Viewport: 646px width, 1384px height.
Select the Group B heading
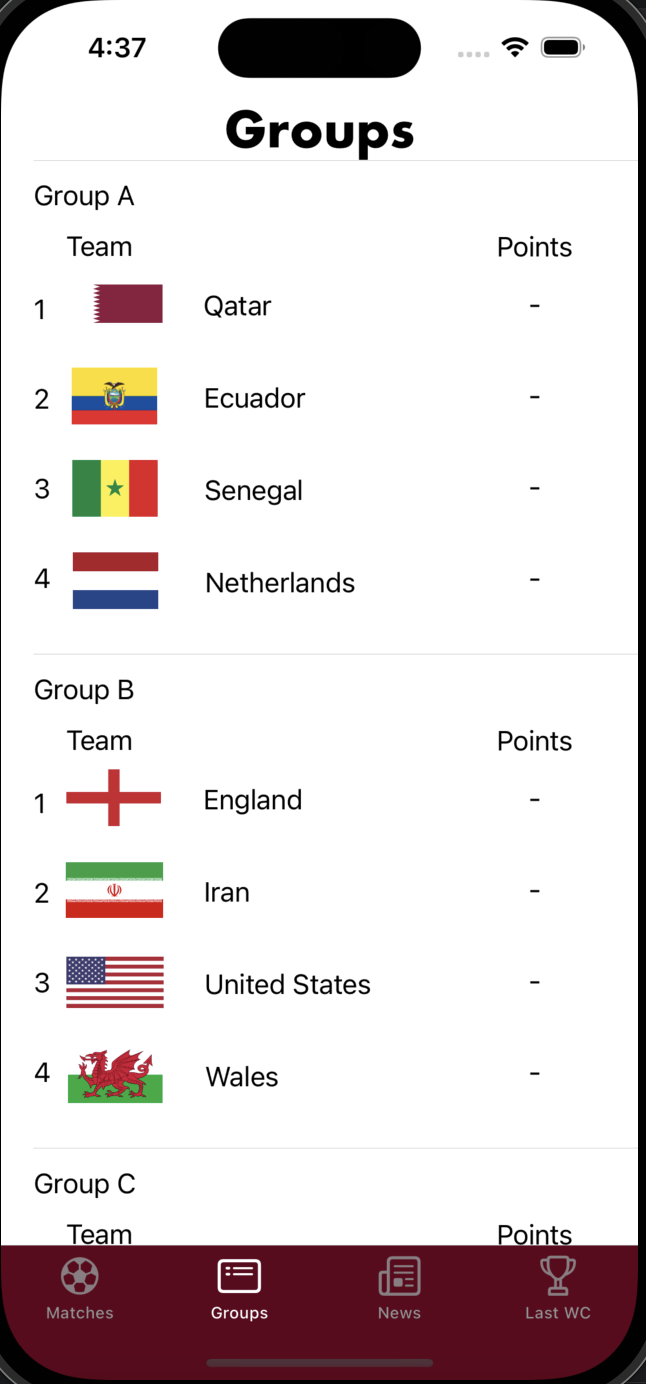click(84, 689)
